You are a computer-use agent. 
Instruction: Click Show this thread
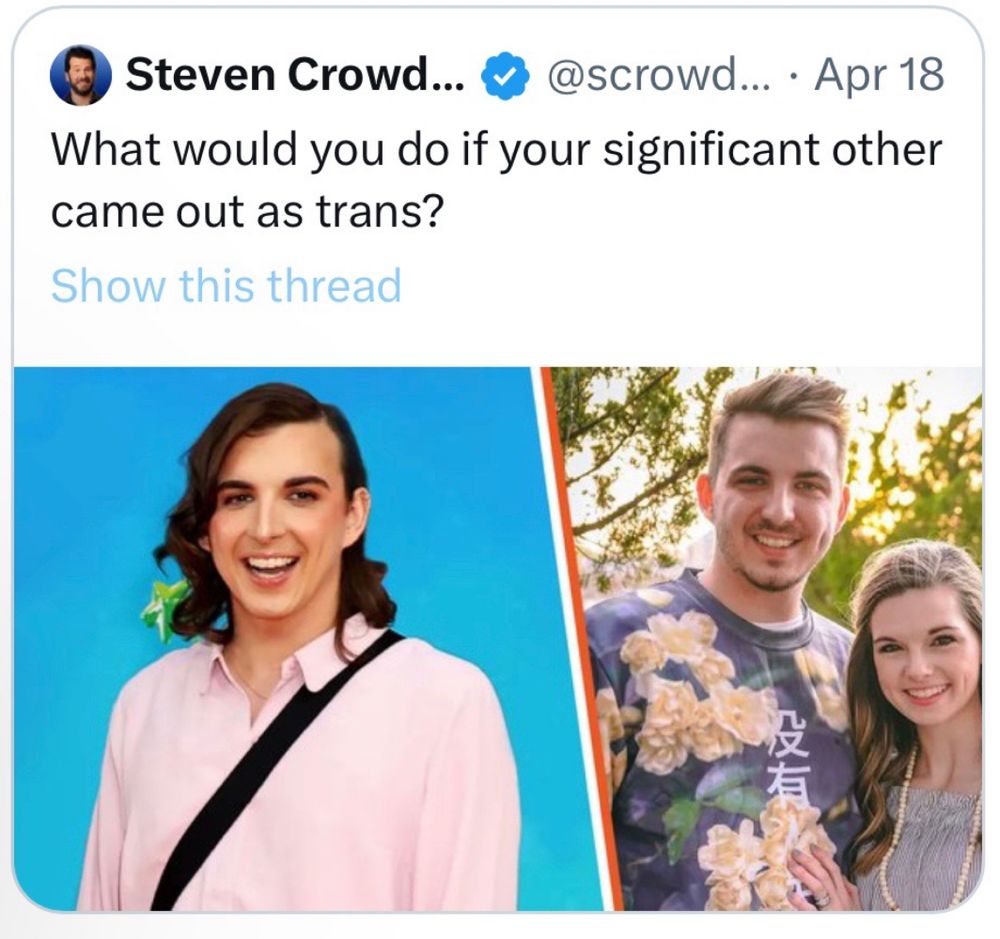tap(226, 285)
